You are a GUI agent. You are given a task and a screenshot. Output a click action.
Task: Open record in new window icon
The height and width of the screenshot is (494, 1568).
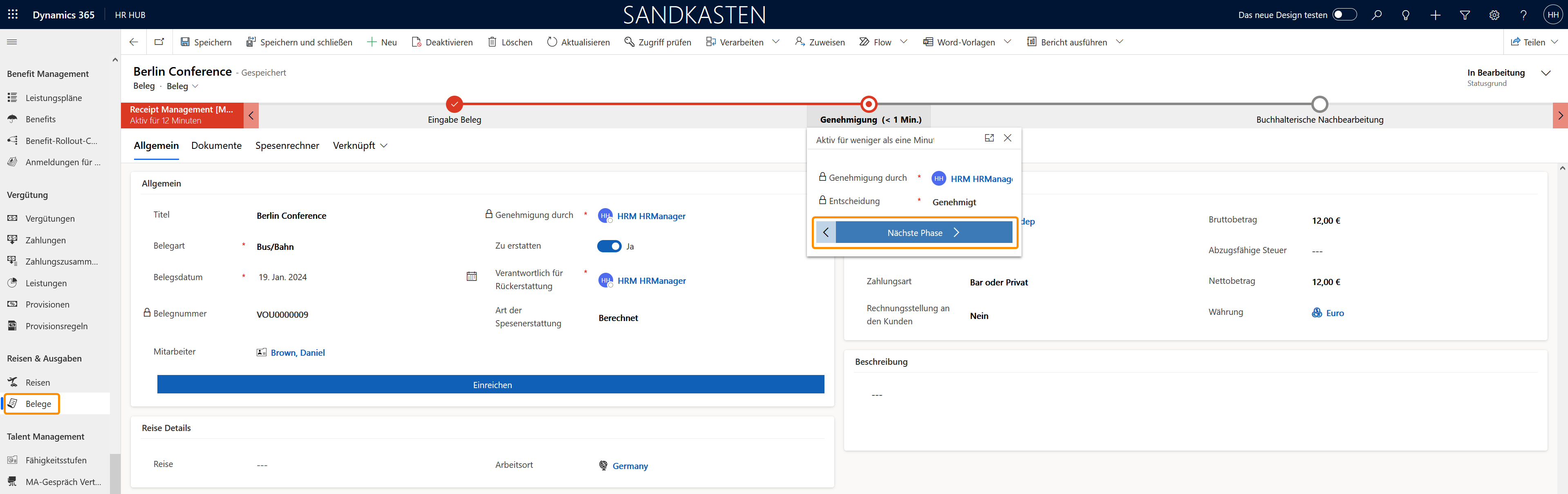[x=159, y=42]
